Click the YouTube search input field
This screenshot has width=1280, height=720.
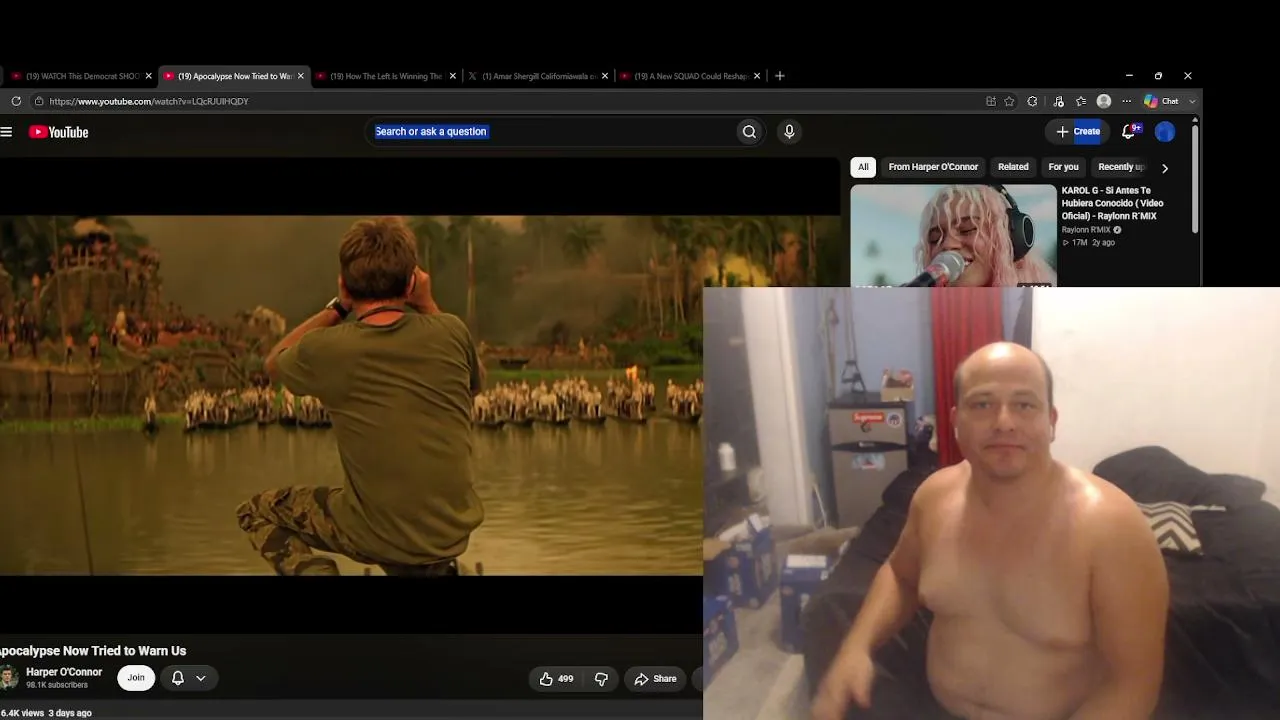[x=551, y=132]
